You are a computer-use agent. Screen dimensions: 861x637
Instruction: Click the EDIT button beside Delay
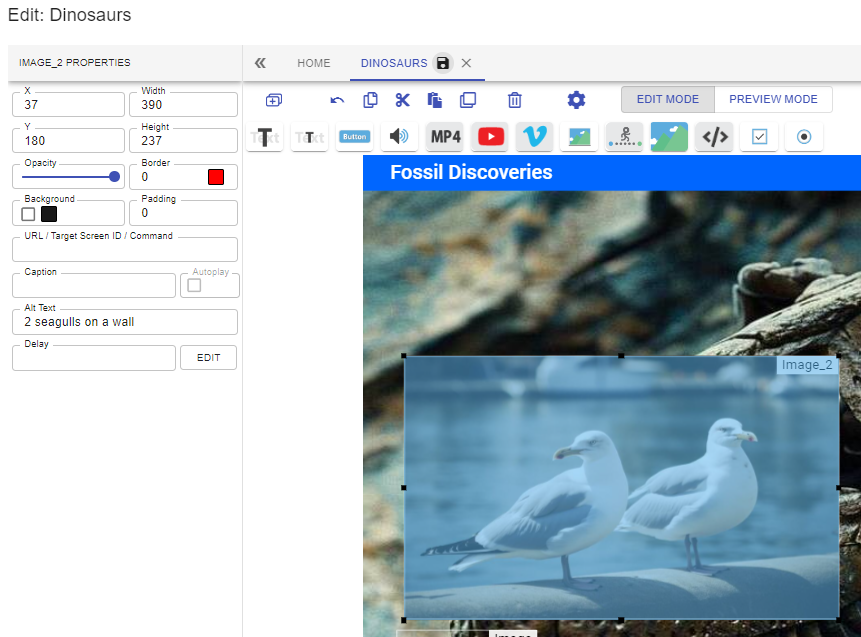(x=209, y=357)
